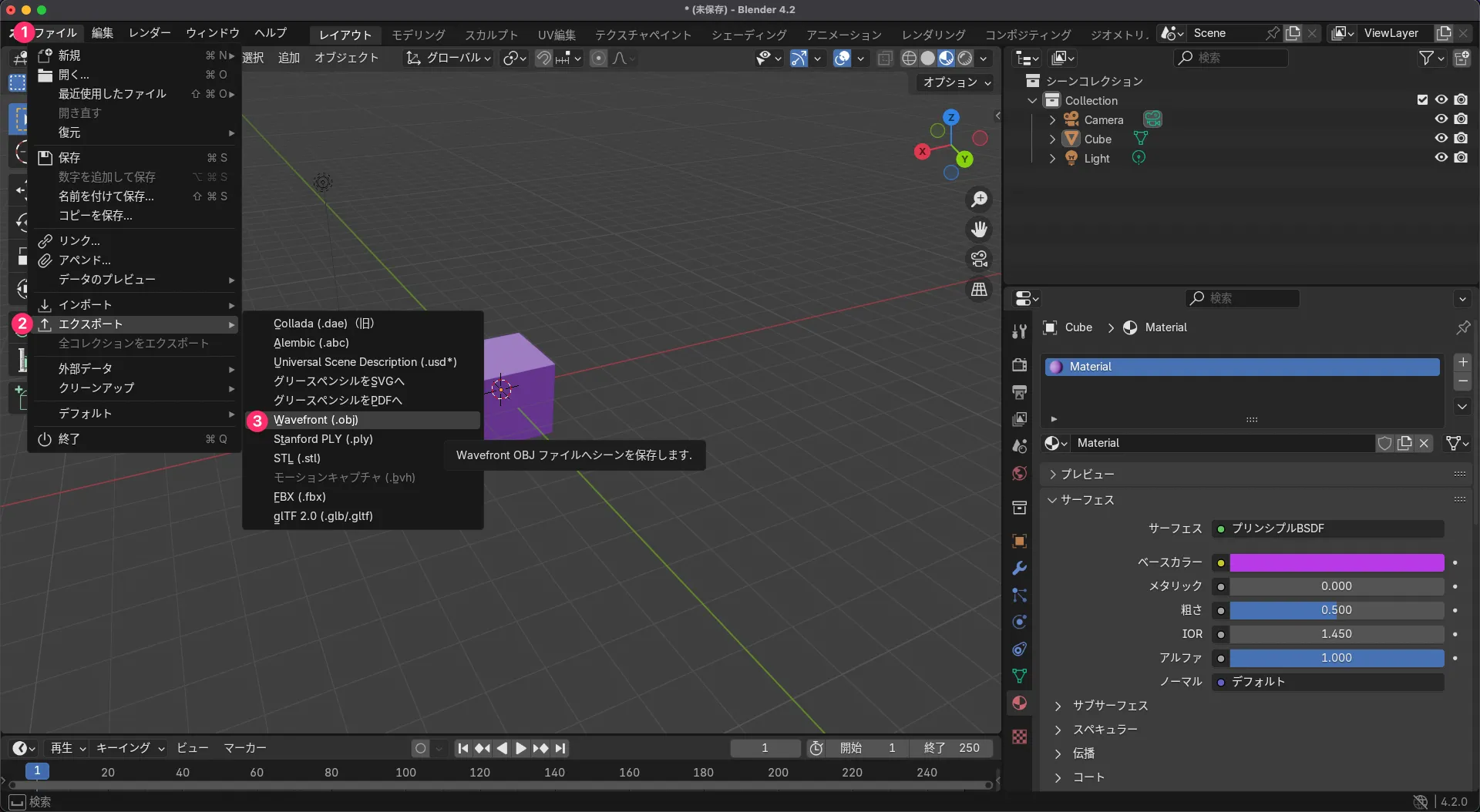This screenshot has height=812, width=1480.
Task: Toggle camera view icon in viewport
Action: 979,259
